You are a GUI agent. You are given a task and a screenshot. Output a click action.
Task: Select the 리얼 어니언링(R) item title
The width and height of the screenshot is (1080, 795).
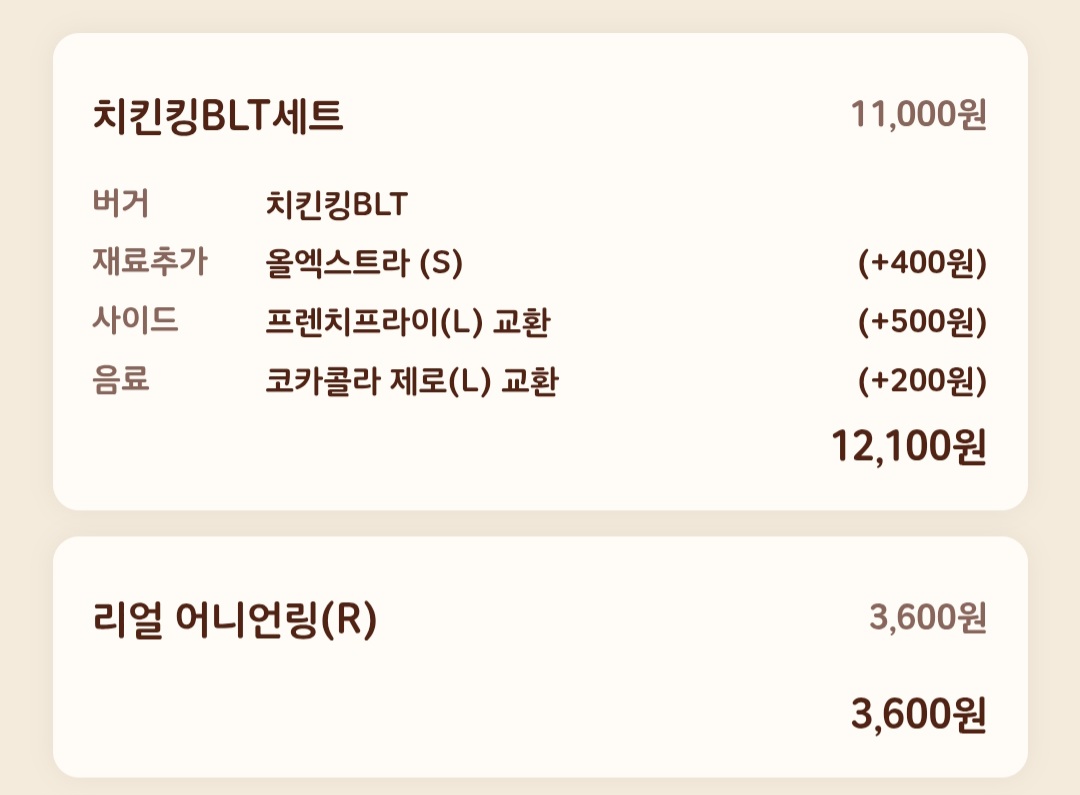(x=235, y=619)
